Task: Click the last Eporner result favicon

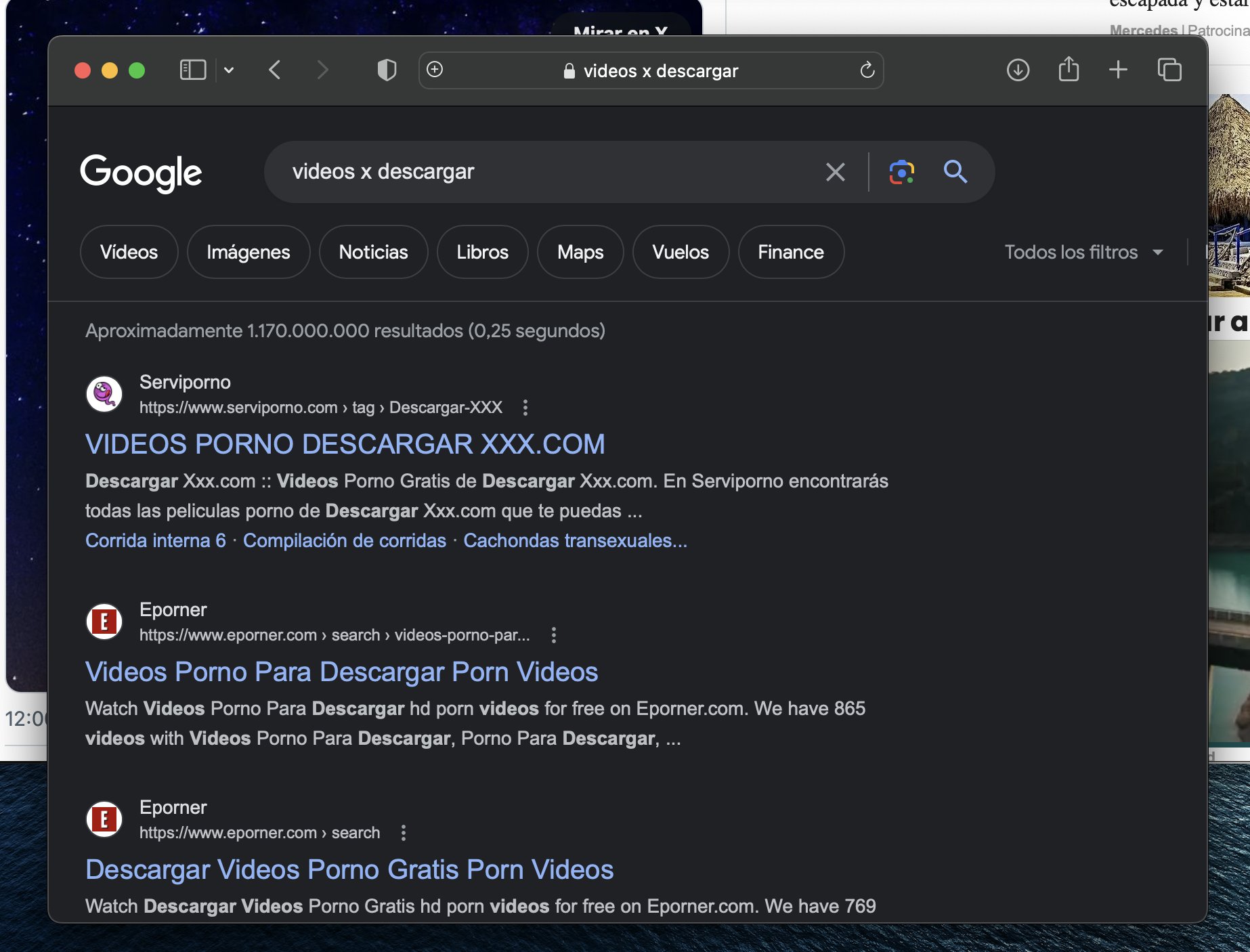Action: [x=104, y=819]
